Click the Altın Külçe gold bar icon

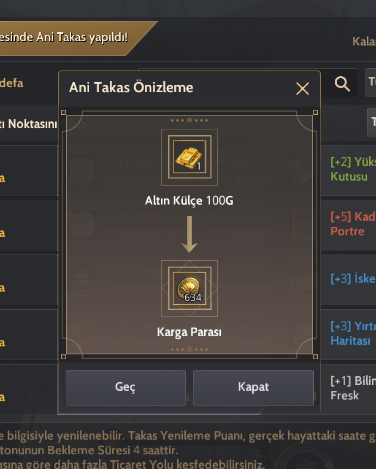pyautogui.click(x=189, y=157)
